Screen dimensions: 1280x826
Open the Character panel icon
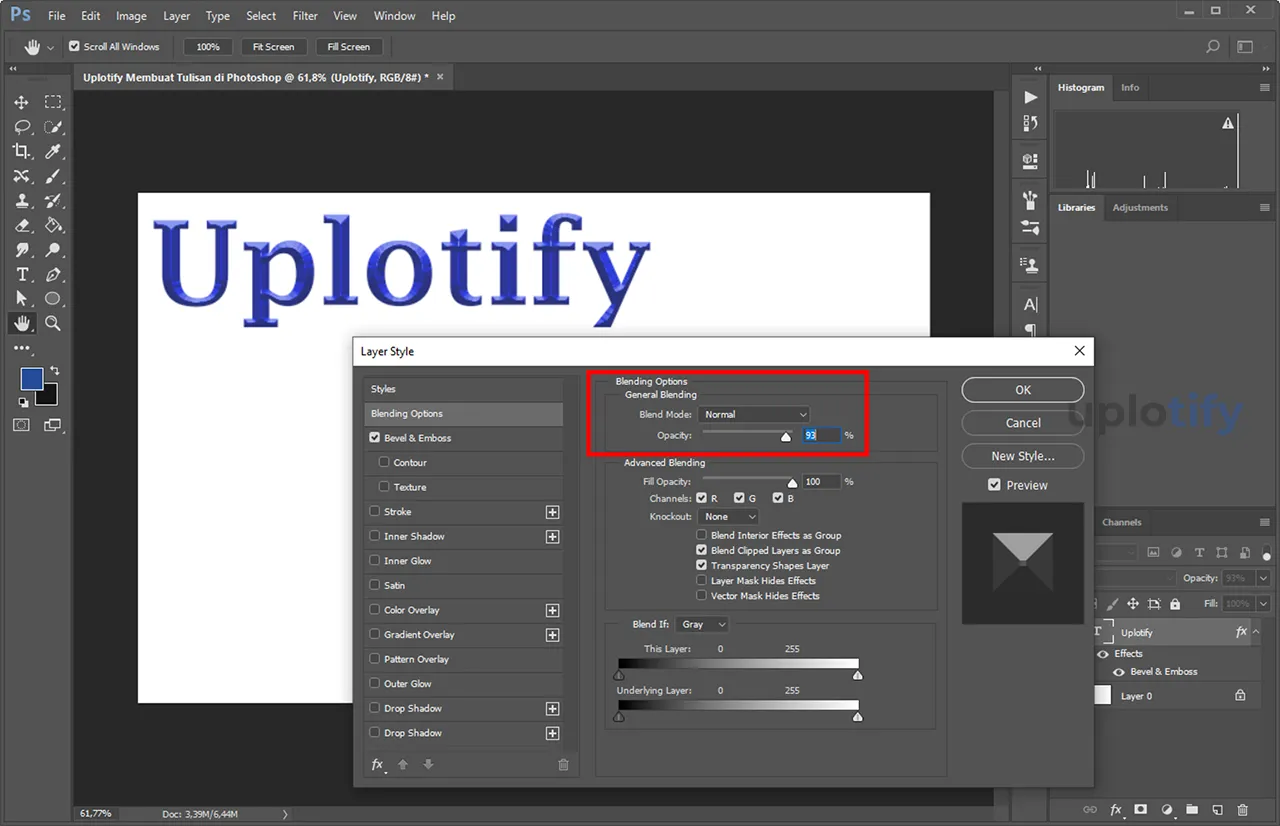1030,305
